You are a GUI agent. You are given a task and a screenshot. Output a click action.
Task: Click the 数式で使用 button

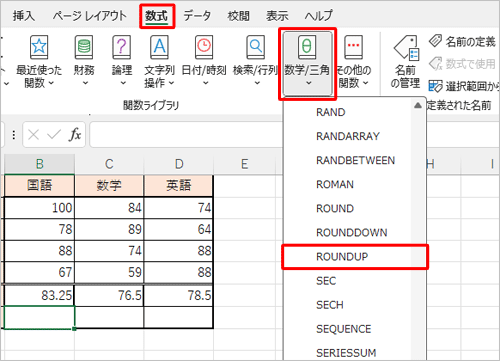(x=462, y=64)
